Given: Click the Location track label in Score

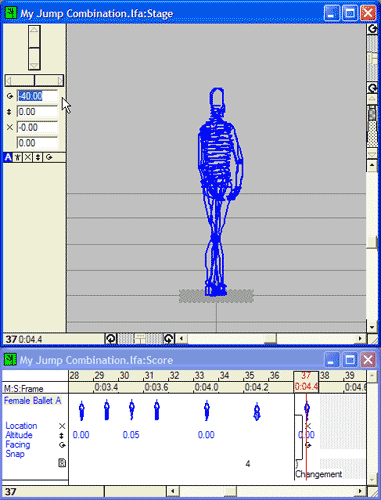Looking at the screenshot, I should point(21,426).
